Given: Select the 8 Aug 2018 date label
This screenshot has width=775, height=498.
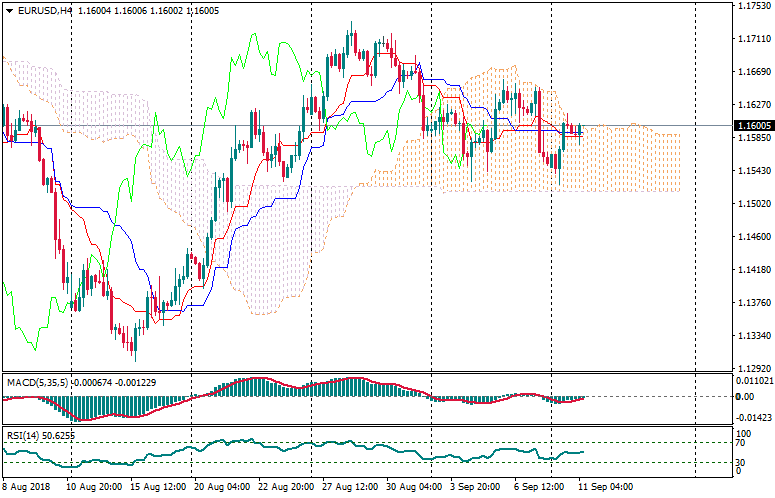Looking at the screenshot, I should pos(26,487).
